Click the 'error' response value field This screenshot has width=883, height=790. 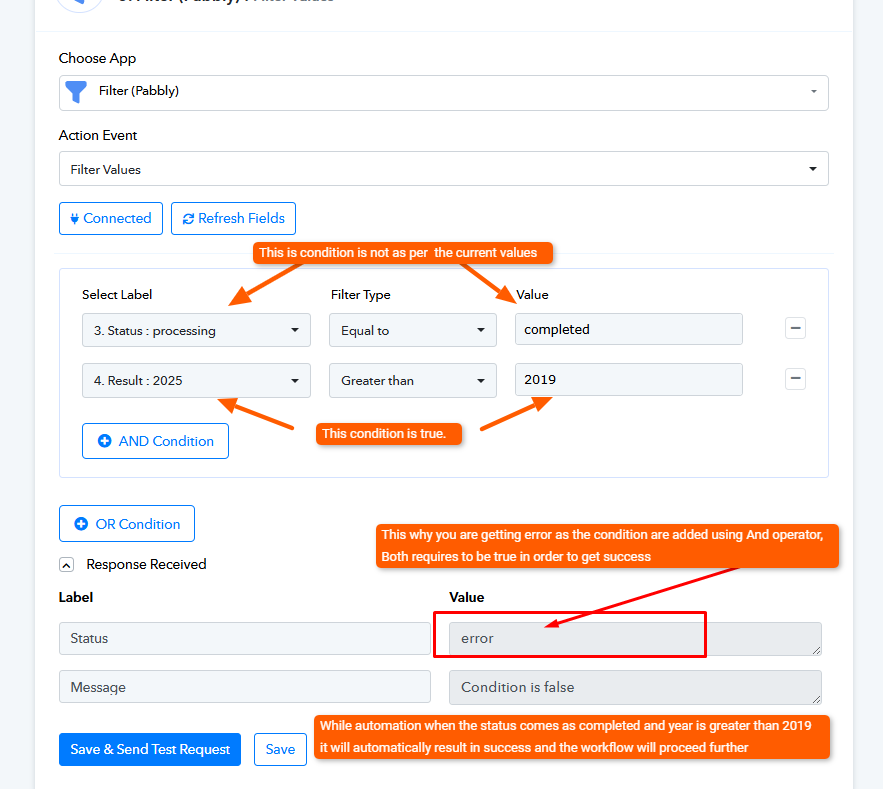(635, 639)
